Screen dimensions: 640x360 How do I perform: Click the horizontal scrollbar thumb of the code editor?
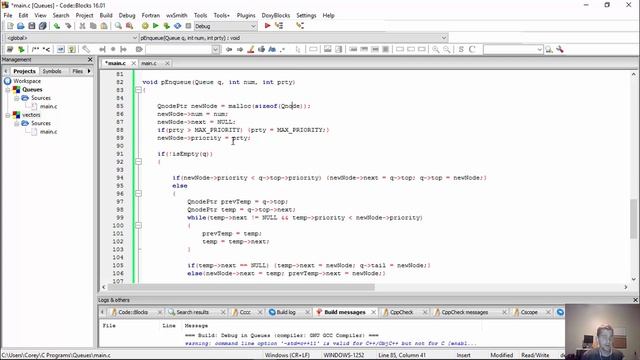241,287
